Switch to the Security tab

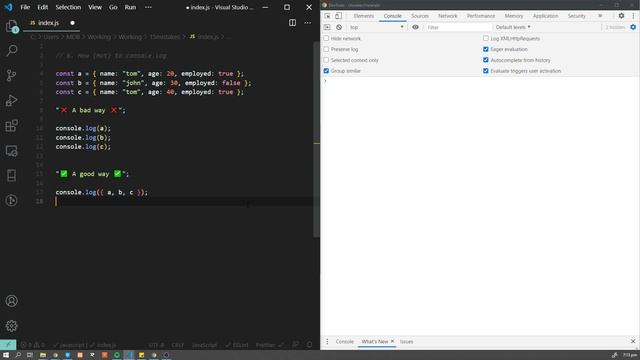point(576,16)
